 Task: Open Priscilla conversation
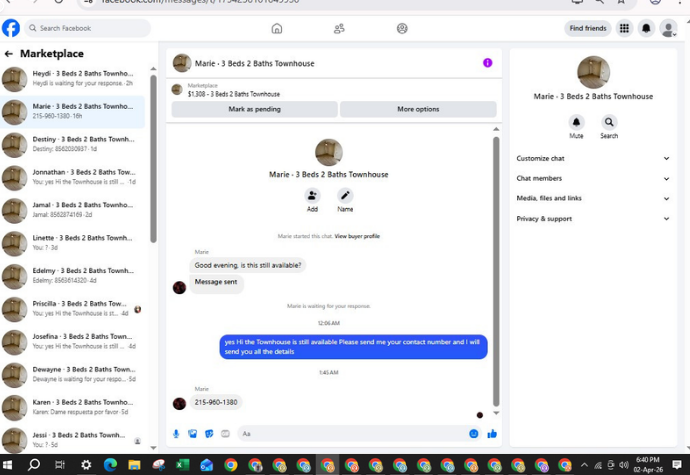73,309
